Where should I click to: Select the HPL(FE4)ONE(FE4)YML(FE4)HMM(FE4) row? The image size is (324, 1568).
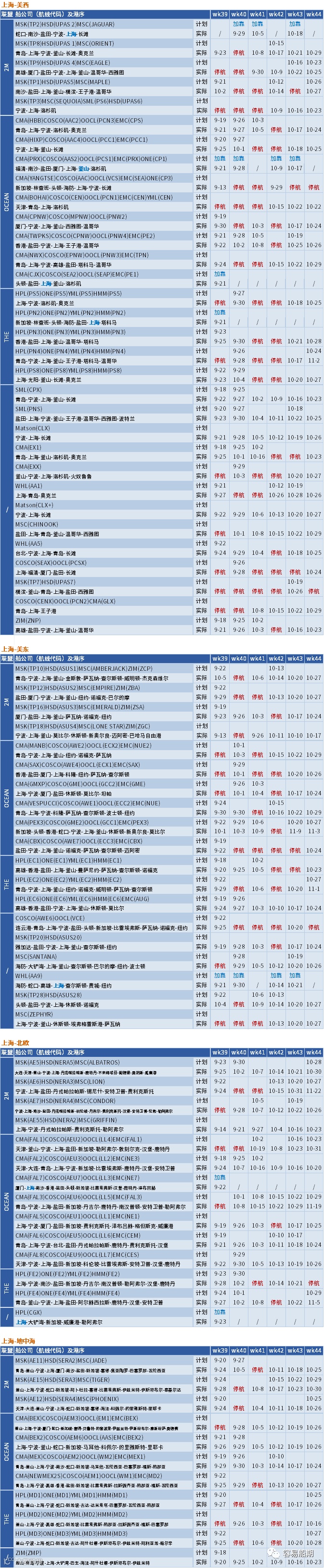[x=104, y=1293]
